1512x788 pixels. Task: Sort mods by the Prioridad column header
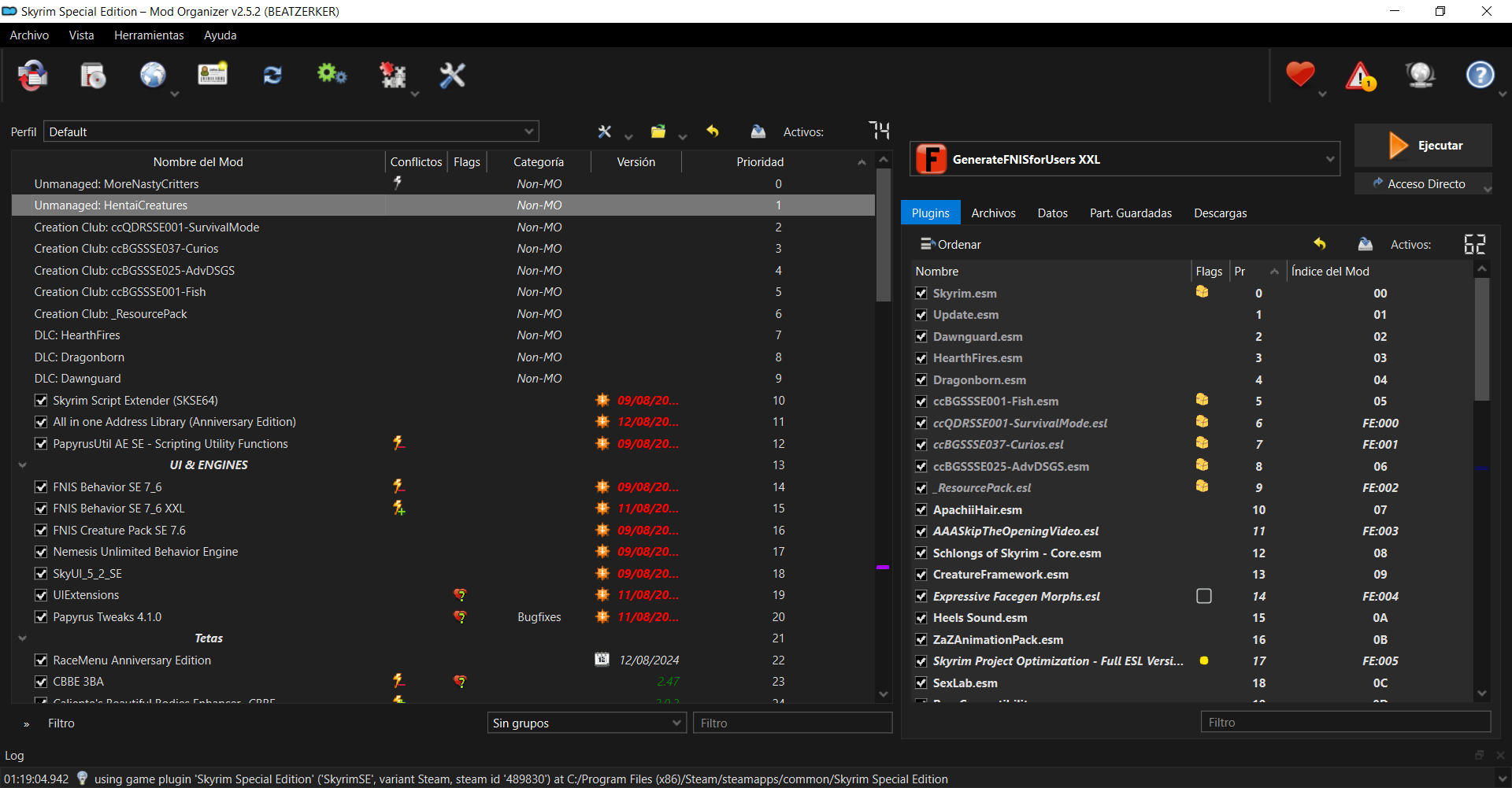[x=760, y=162]
